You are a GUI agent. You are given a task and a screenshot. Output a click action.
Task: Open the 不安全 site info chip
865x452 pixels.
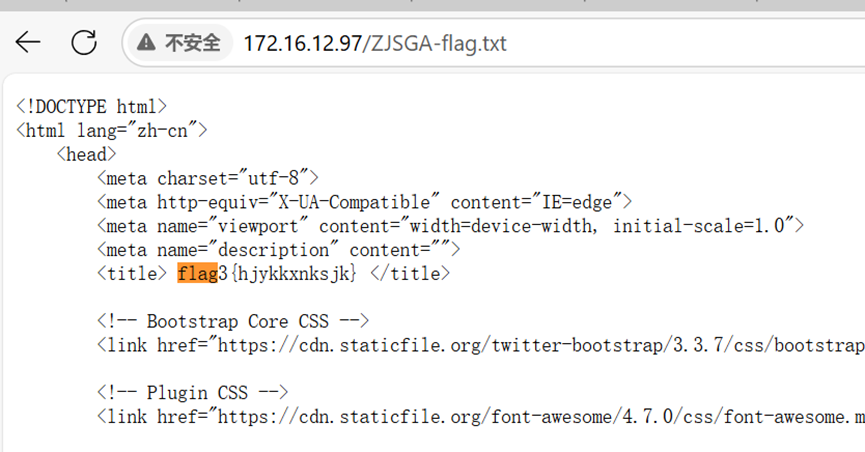[x=180, y=42]
